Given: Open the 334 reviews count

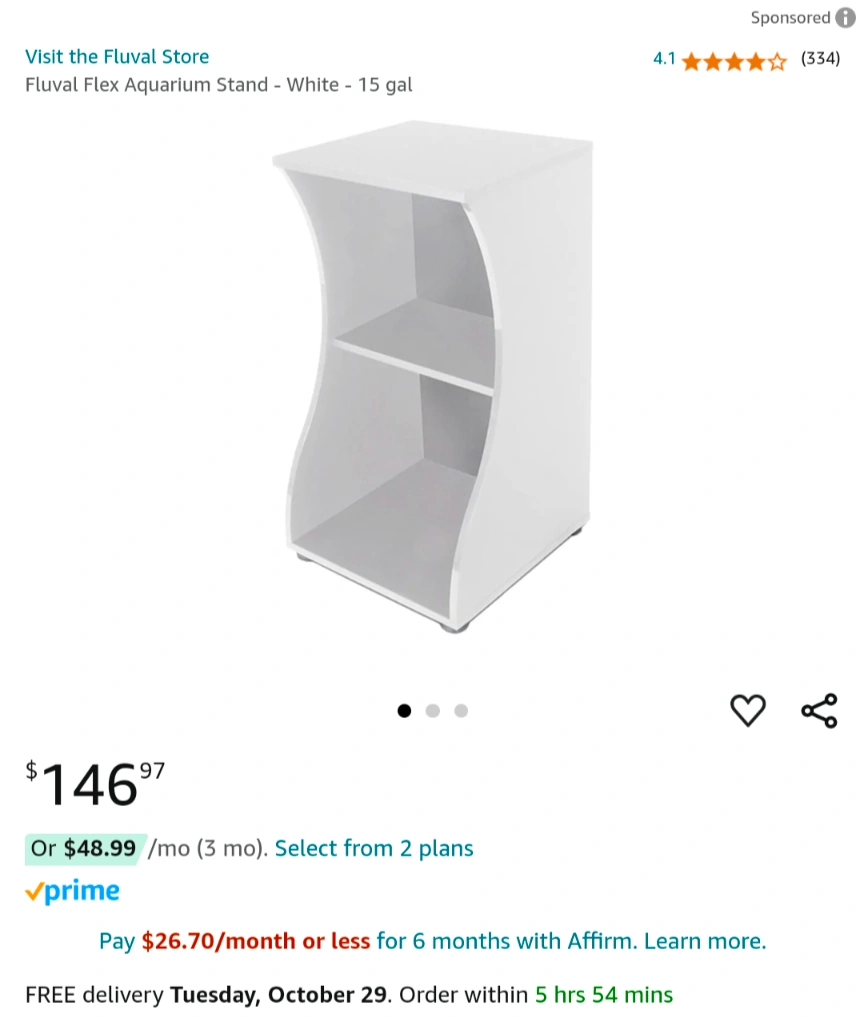Looking at the screenshot, I should coord(821,58).
